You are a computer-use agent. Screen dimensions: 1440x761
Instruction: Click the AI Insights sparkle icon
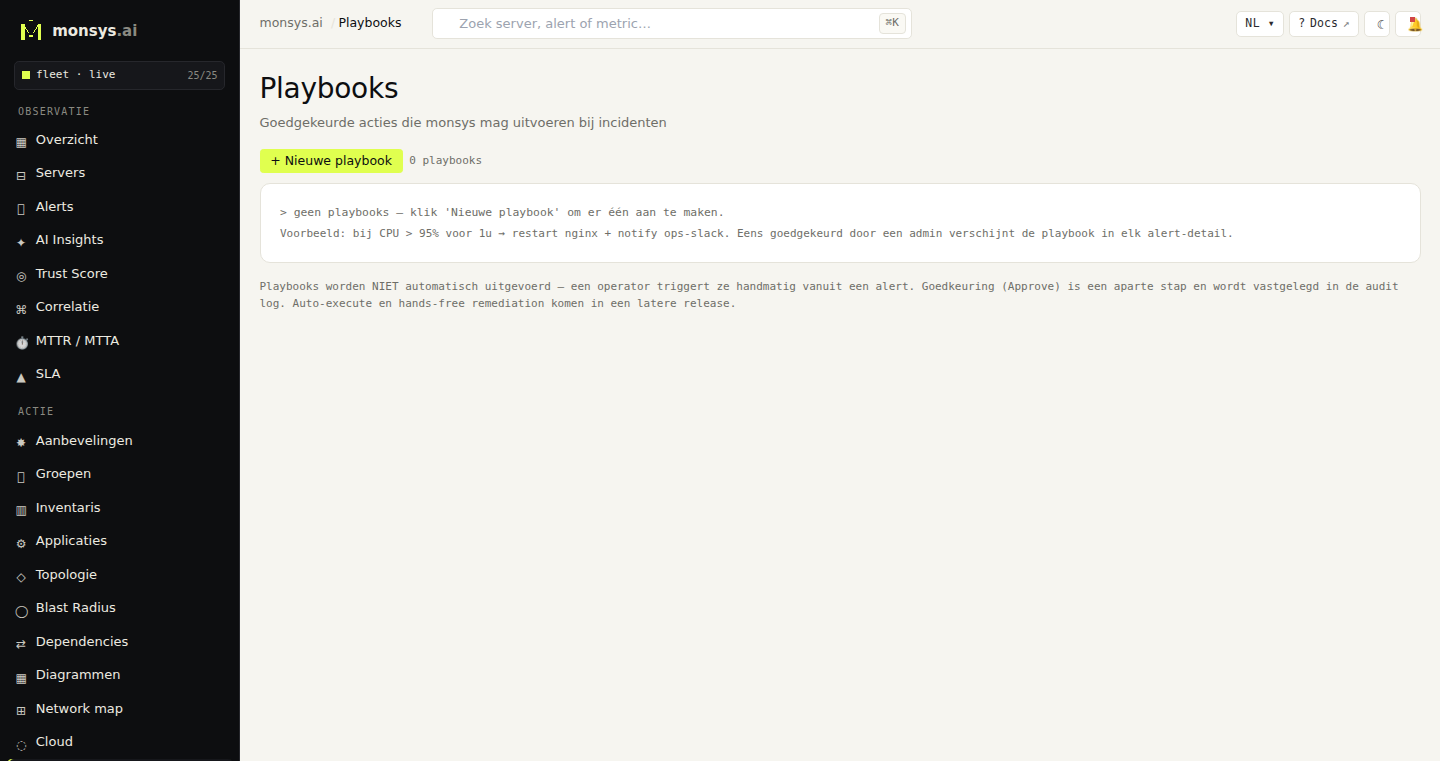pos(21,243)
